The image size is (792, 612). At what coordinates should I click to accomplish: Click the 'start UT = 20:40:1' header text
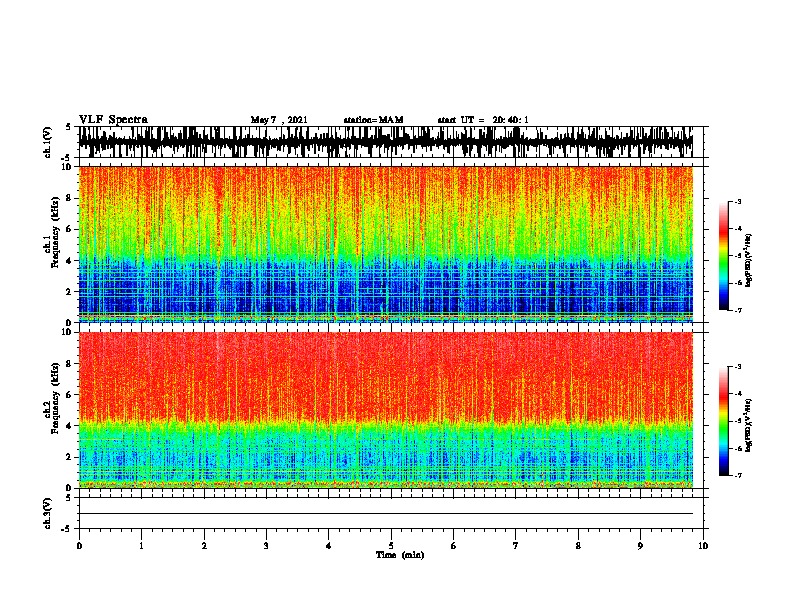click(483, 120)
